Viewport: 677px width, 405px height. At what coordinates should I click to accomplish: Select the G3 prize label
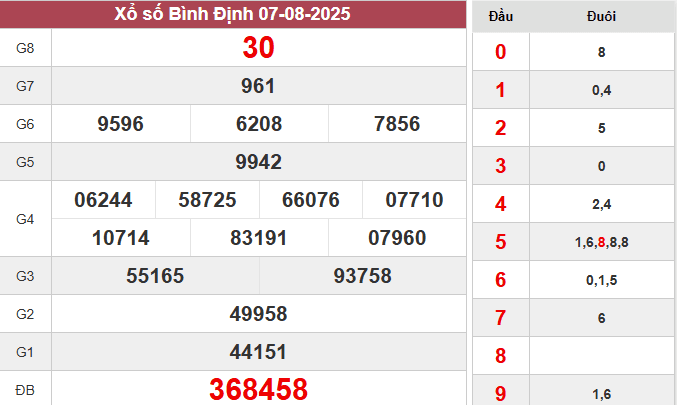point(25,276)
